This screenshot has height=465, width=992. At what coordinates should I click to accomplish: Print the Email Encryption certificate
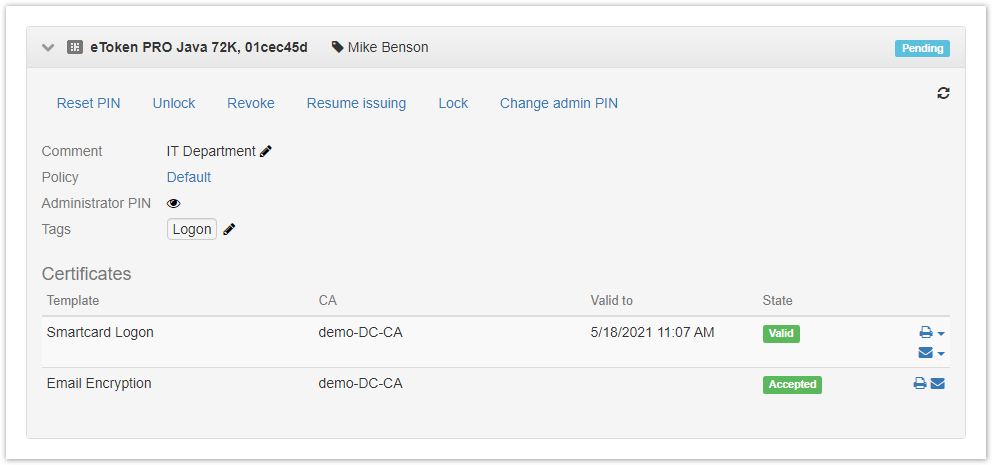pos(920,383)
